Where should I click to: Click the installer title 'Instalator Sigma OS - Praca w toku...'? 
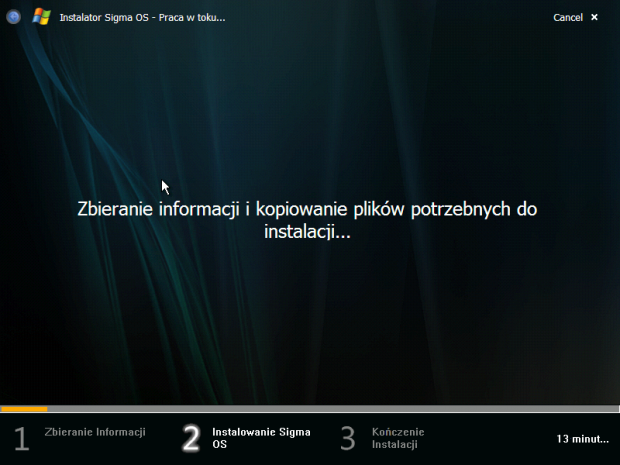pos(142,18)
